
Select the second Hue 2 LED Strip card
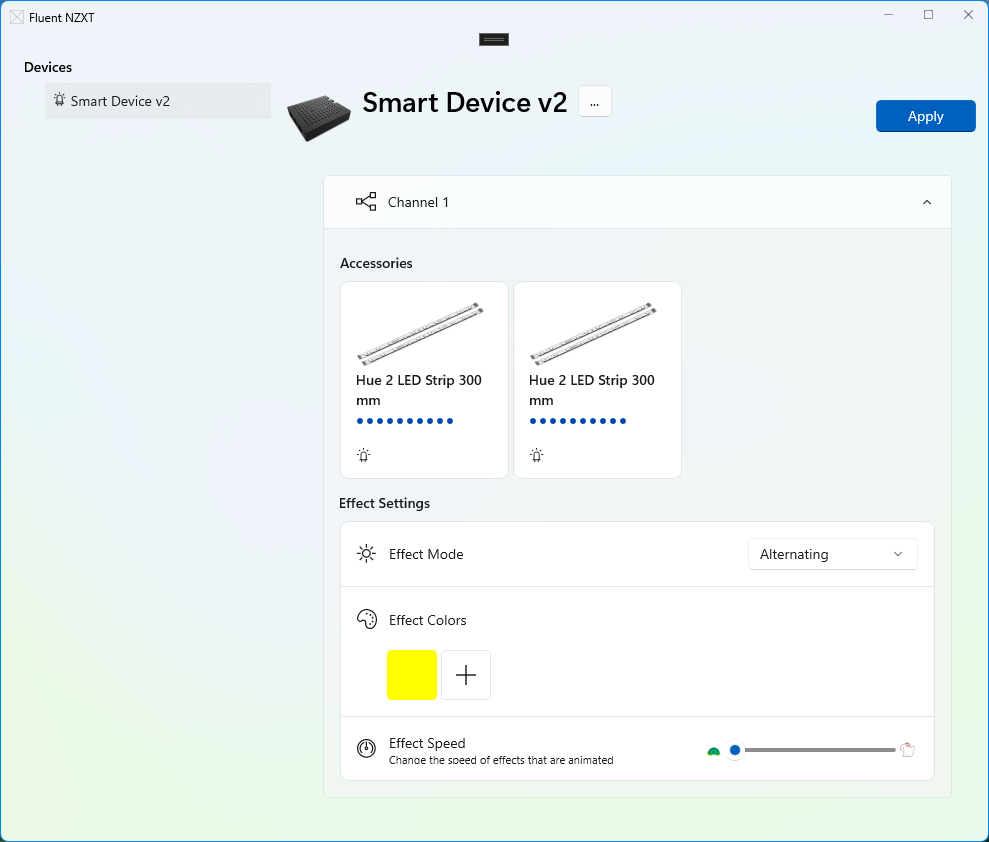tap(597, 380)
